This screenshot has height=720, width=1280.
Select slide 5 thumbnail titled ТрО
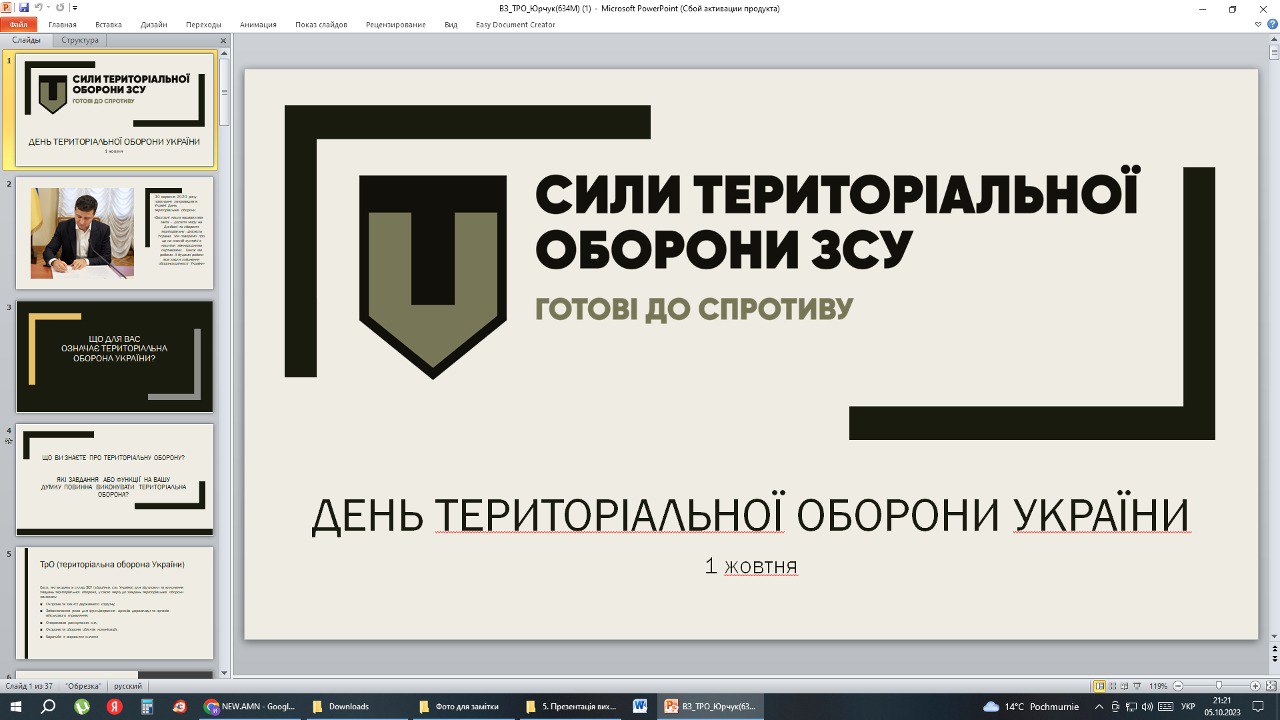click(x=115, y=603)
